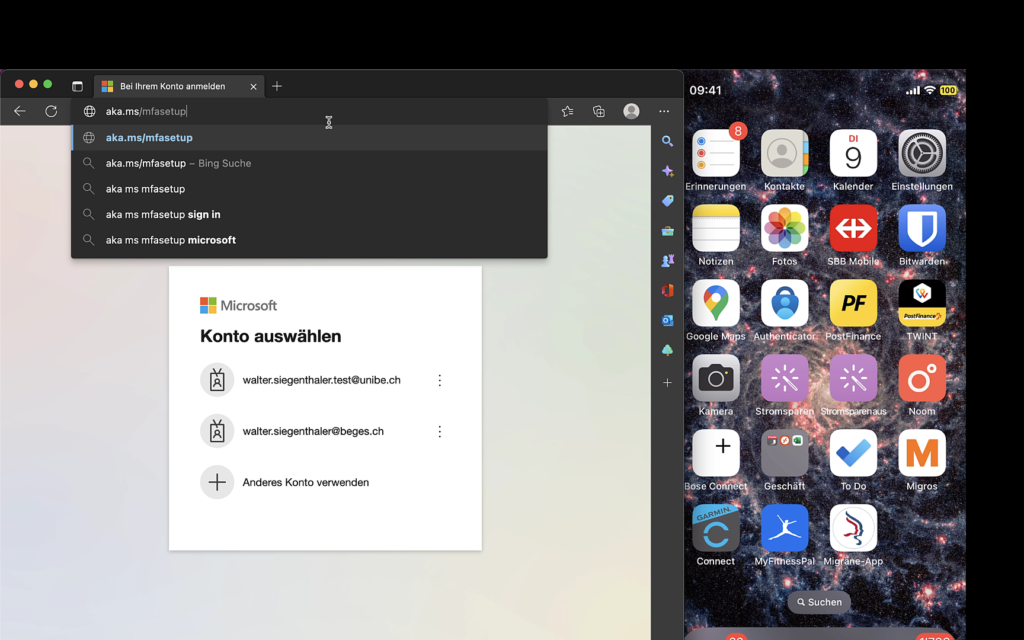The height and width of the screenshot is (640, 1024).
Task: Launch the SBB Mobile app
Action: [853, 229]
